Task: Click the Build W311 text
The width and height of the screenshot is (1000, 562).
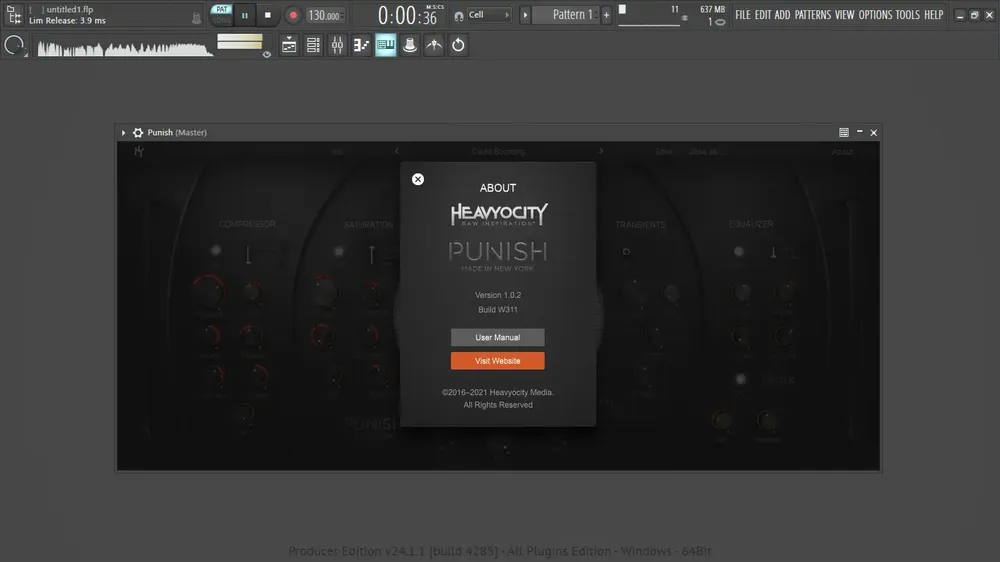Action: 498,310
